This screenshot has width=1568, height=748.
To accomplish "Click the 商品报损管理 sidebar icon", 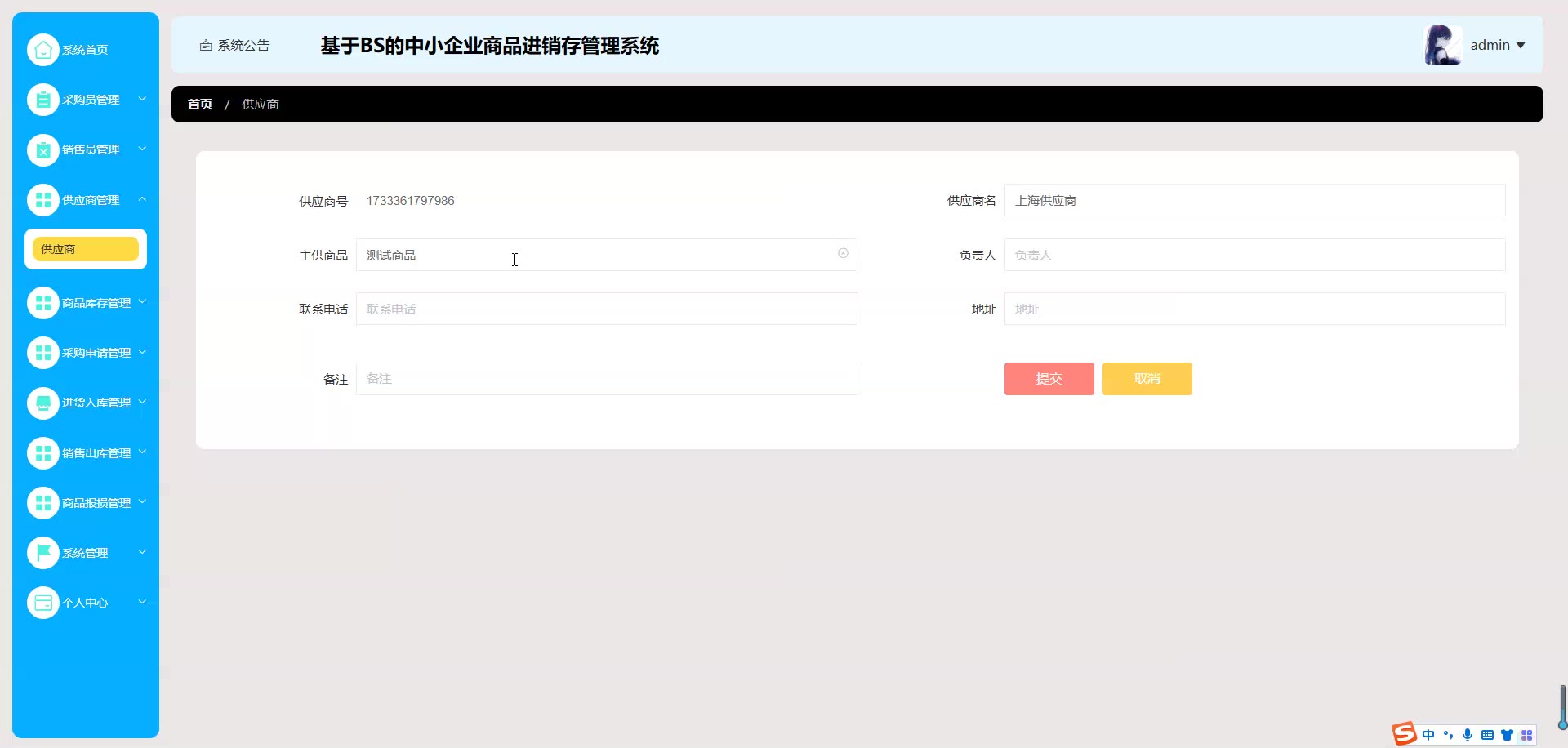I will (43, 503).
